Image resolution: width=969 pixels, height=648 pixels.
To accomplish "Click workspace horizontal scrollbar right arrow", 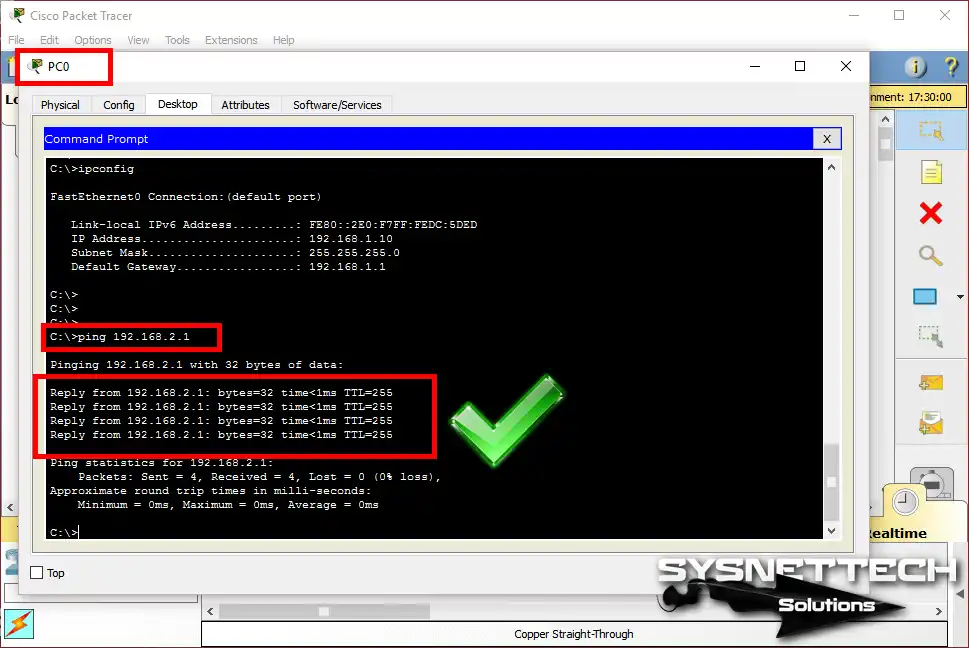I will (939, 612).
